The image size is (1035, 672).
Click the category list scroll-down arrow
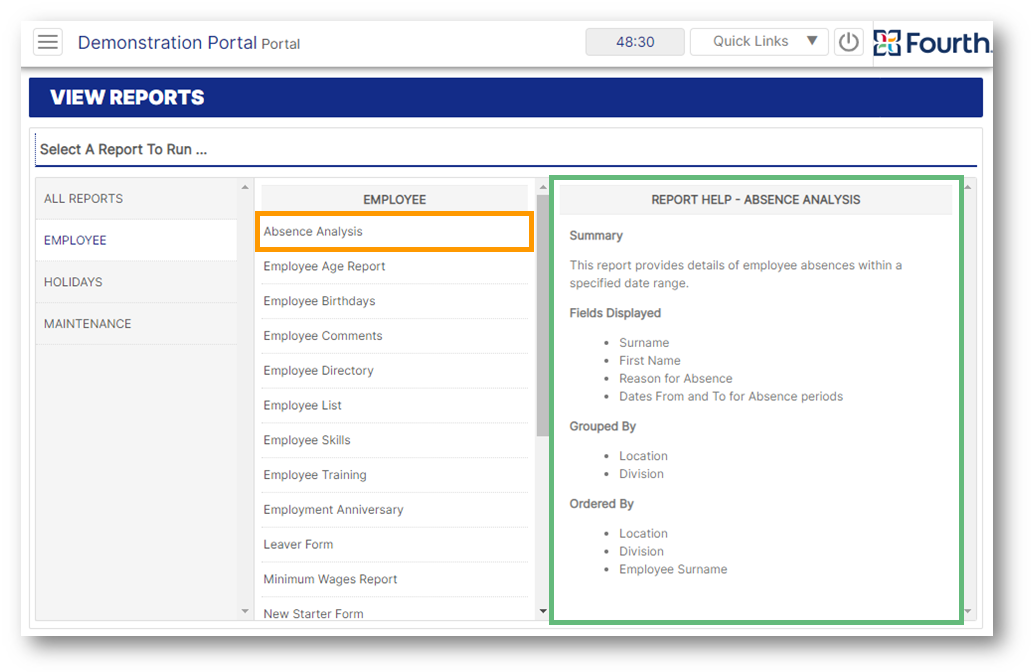tap(245, 611)
